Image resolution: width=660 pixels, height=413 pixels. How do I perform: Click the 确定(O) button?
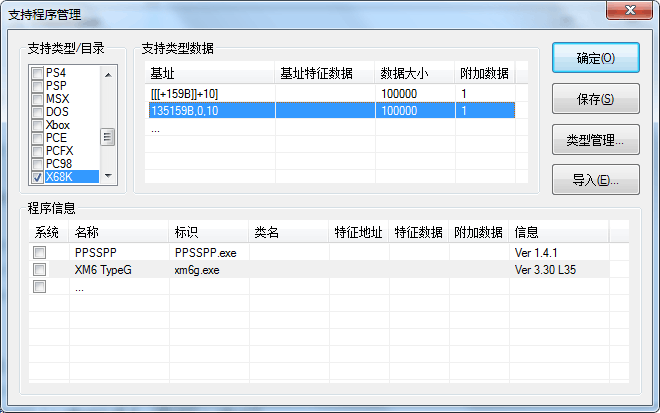click(595, 58)
